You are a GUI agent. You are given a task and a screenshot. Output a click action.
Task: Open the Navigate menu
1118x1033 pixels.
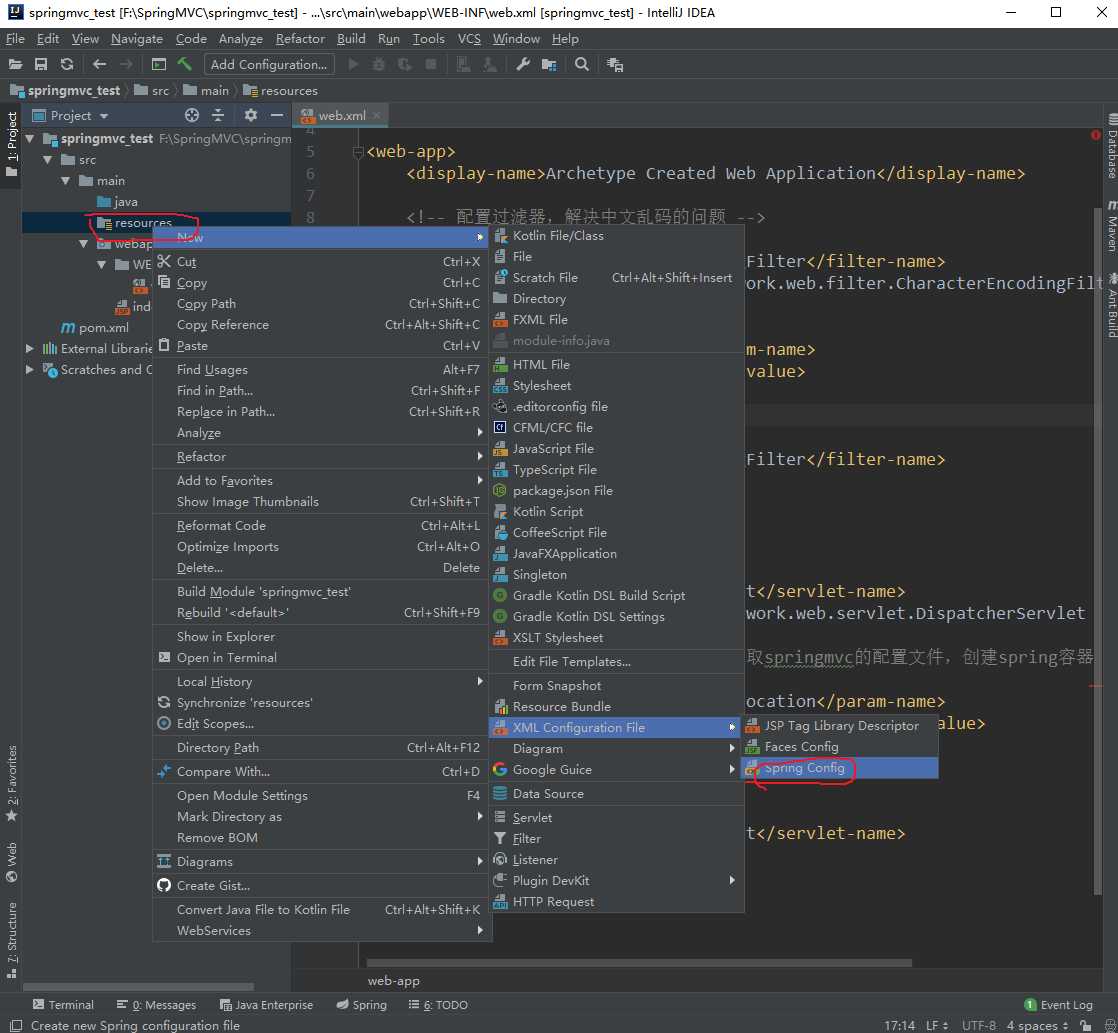tap(137, 38)
